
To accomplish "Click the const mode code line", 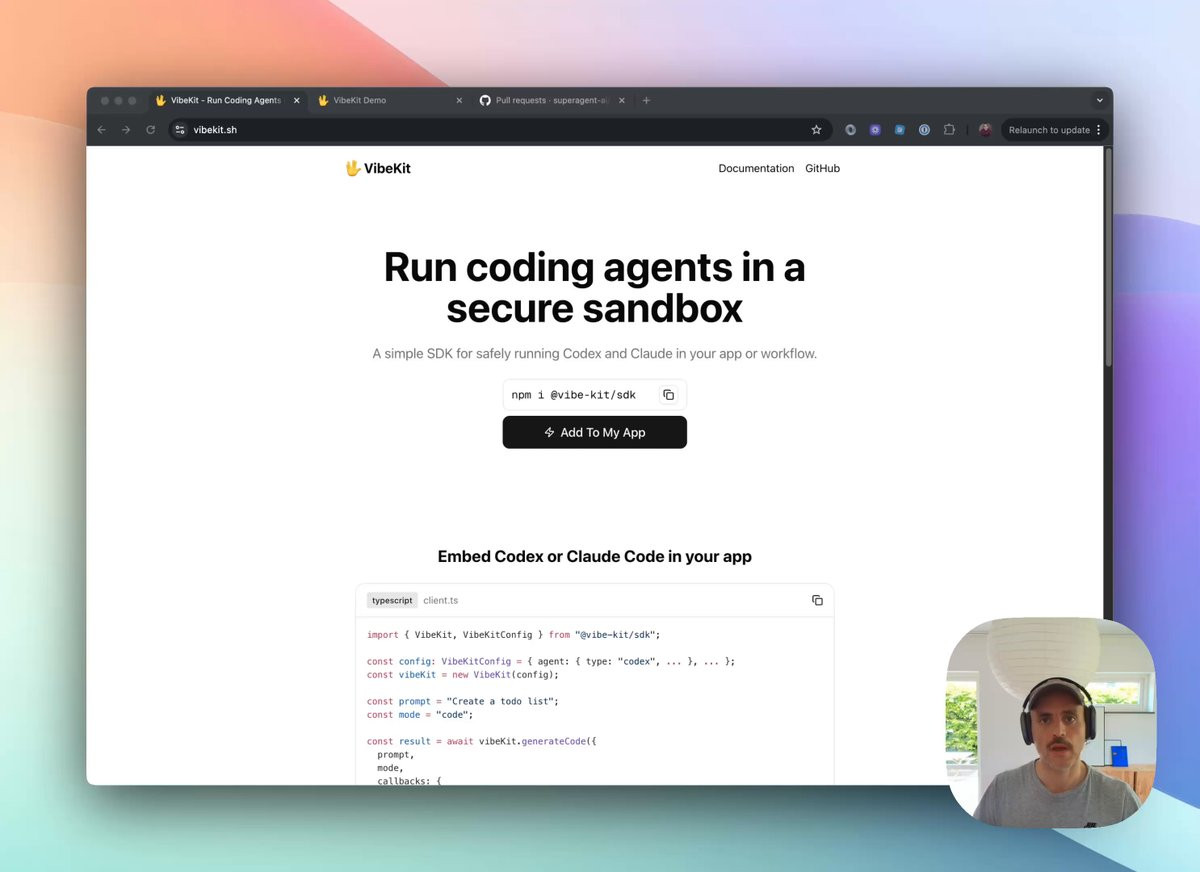I will tap(420, 714).
